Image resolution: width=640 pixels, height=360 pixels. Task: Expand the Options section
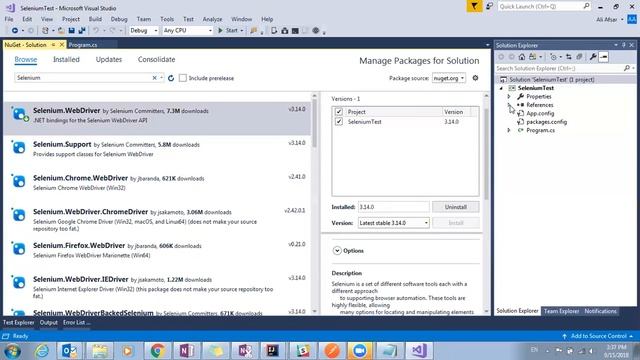pyautogui.click(x=337, y=251)
